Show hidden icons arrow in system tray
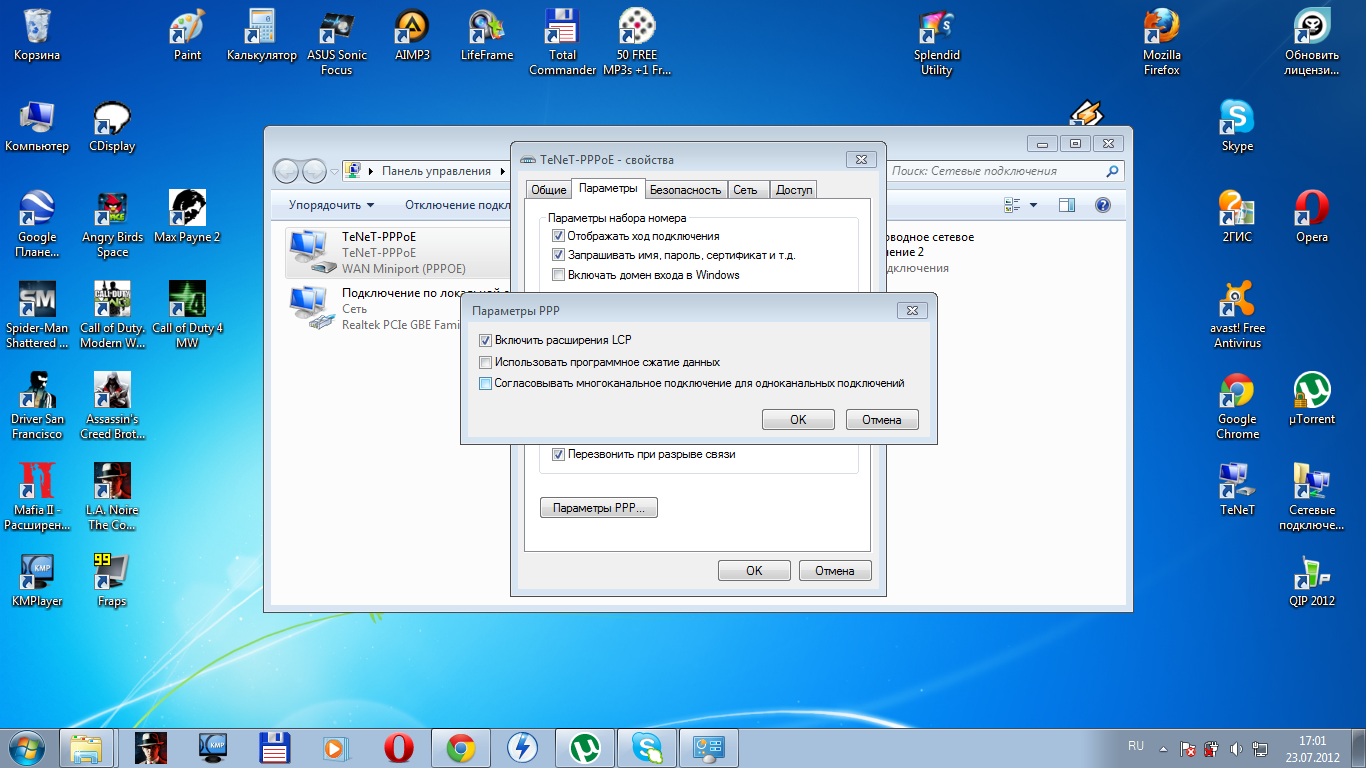The image size is (1366, 768). click(1162, 748)
